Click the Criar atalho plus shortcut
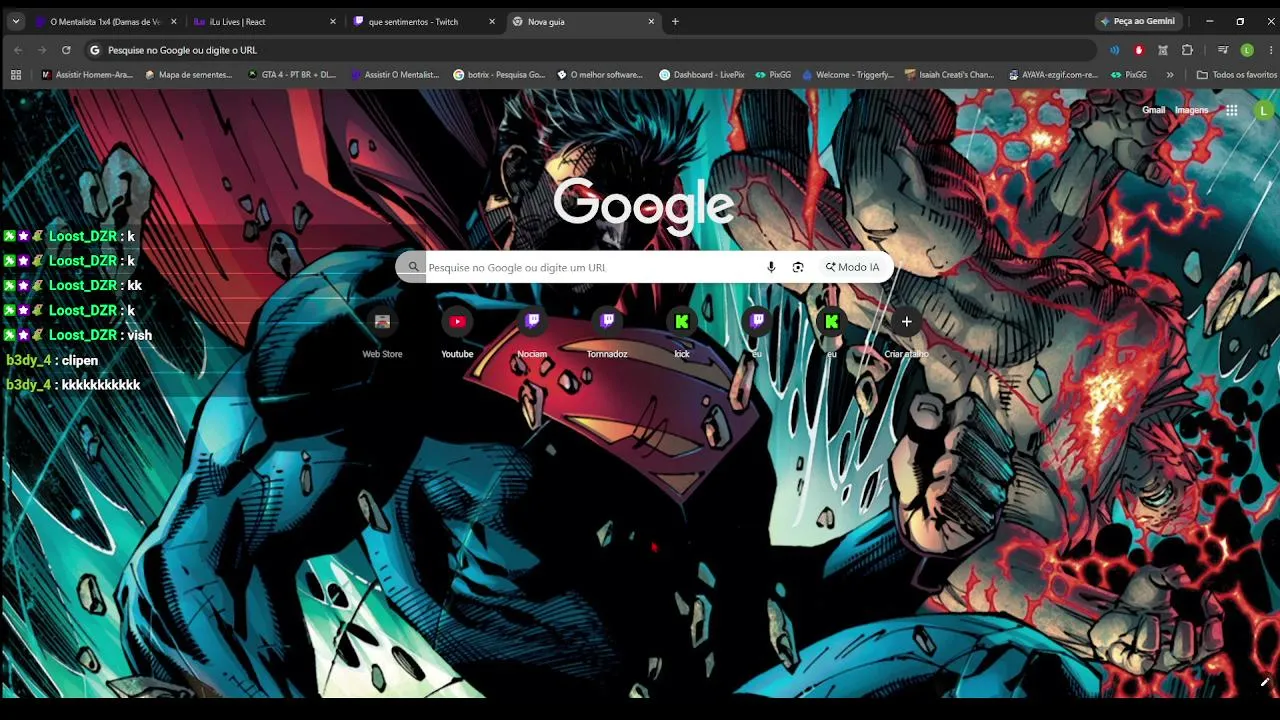Screen dimensions: 1280x720 [x=907, y=332]
